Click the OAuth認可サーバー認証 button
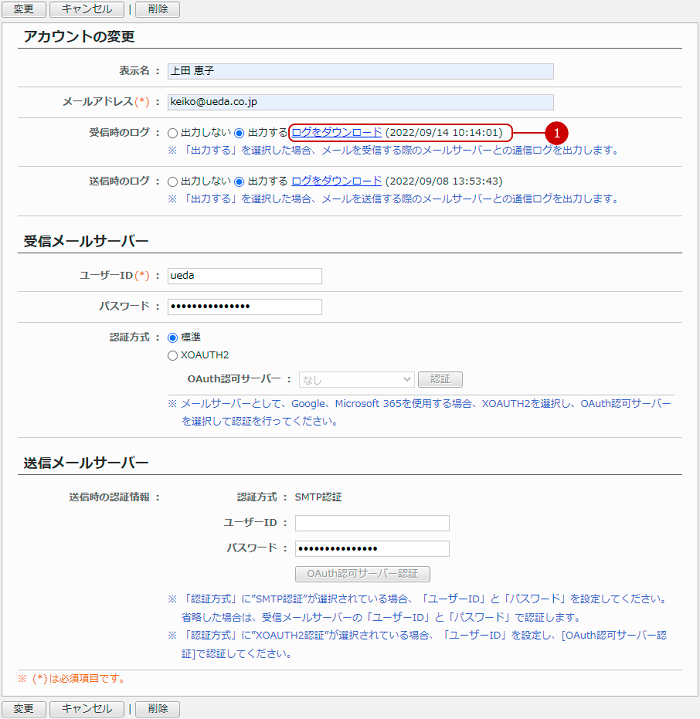This screenshot has width=700, height=719. (363, 574)
